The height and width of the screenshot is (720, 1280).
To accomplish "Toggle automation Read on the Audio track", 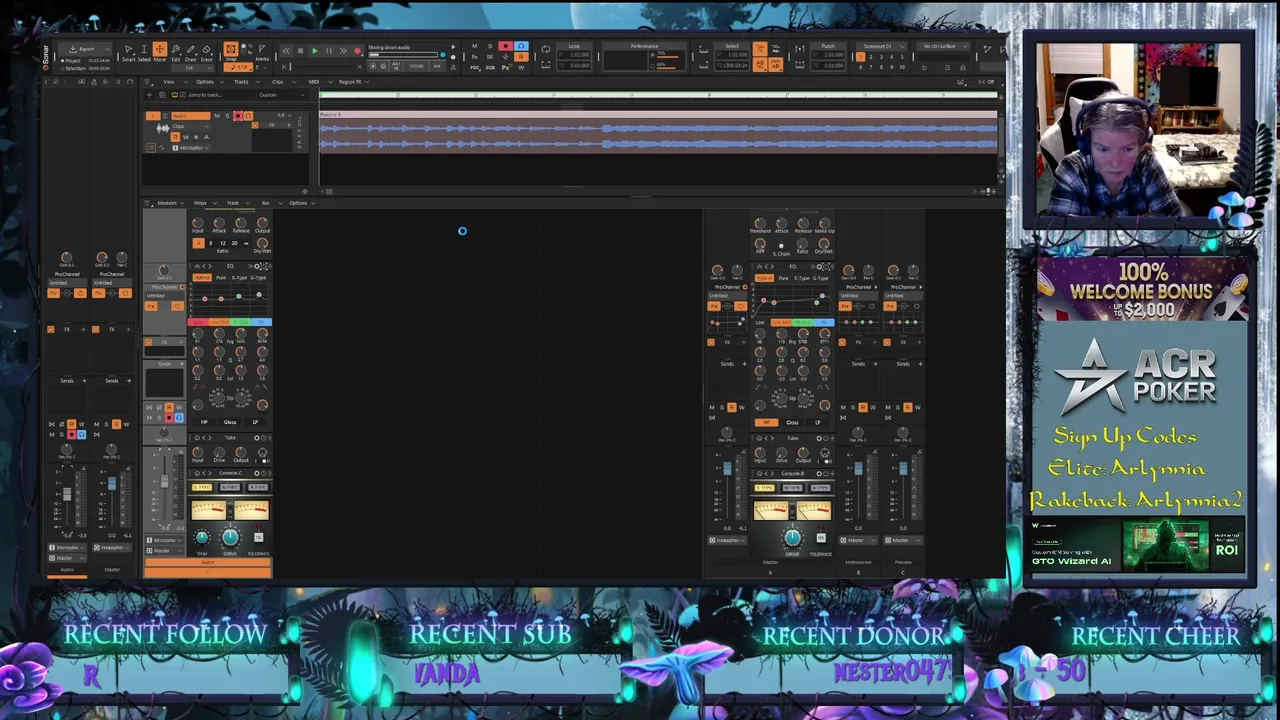I will [175, 137].
